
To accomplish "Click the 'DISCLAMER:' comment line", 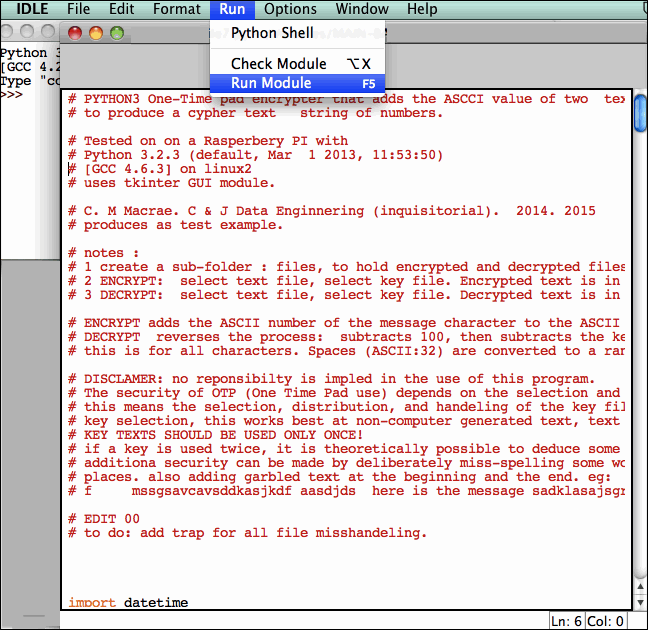I will click(x=331, y=379).
